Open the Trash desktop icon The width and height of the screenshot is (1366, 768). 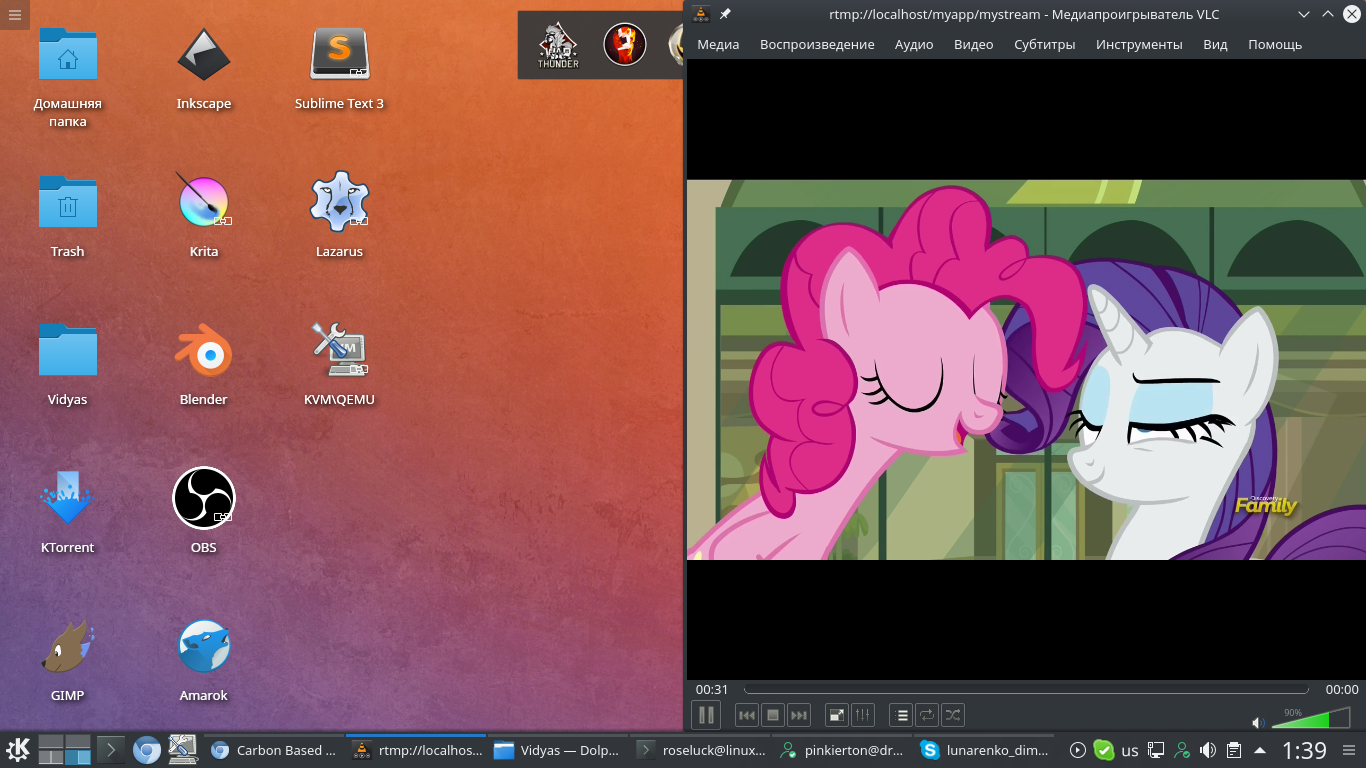pos(68,218)
